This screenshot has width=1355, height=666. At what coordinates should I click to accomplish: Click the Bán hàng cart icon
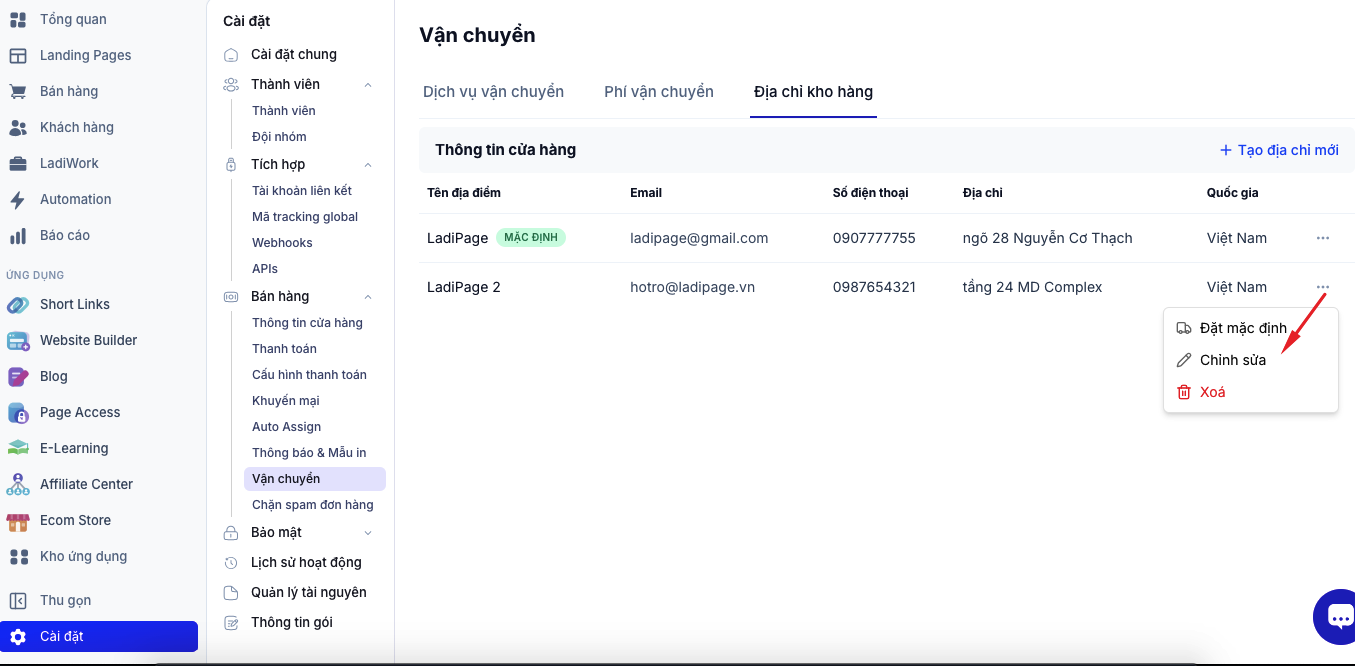tap(18, 91)
